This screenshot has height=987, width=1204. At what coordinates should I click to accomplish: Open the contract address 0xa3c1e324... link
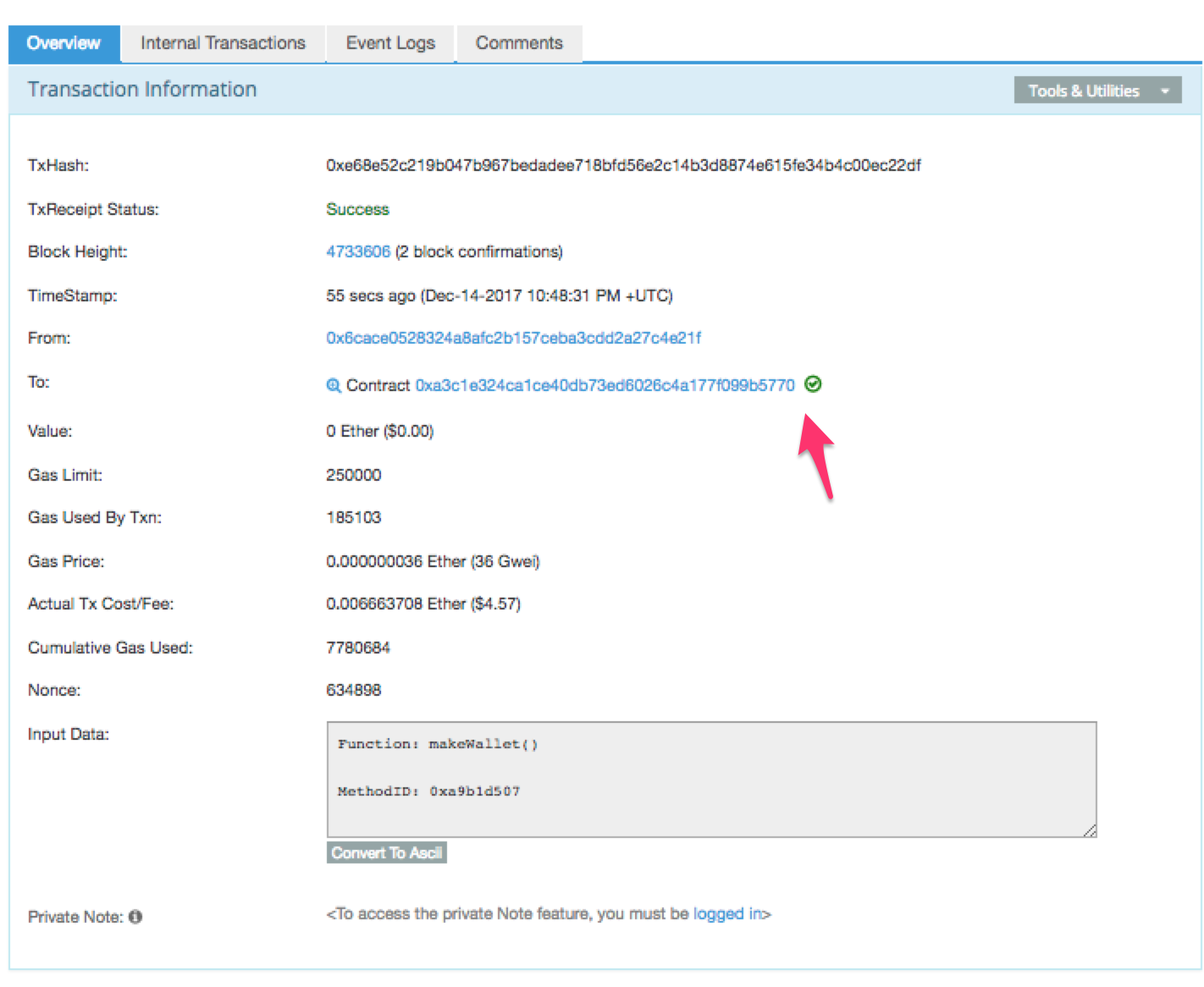point(605,385)
